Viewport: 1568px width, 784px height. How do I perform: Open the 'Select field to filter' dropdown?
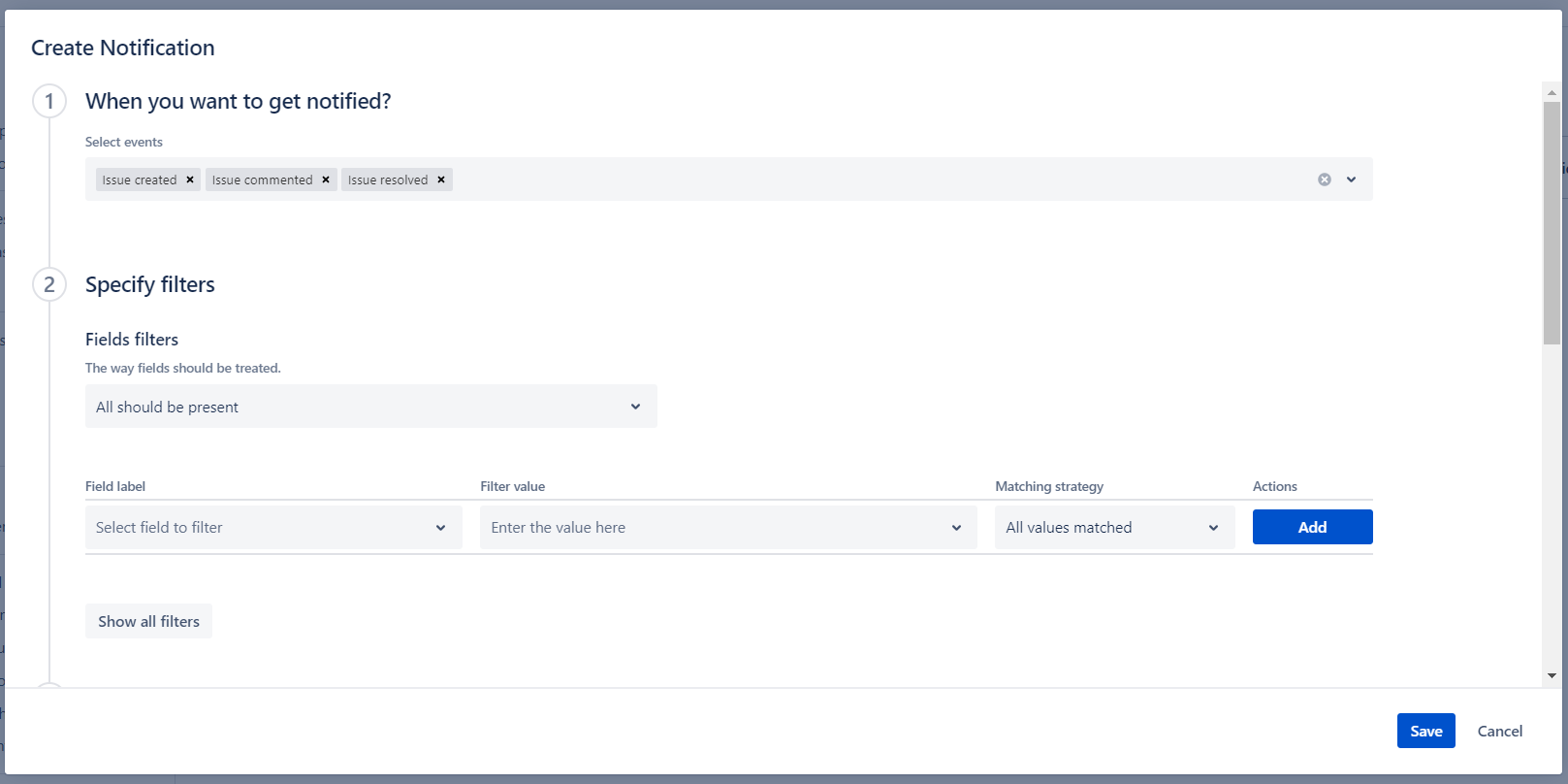pos(272,528)
